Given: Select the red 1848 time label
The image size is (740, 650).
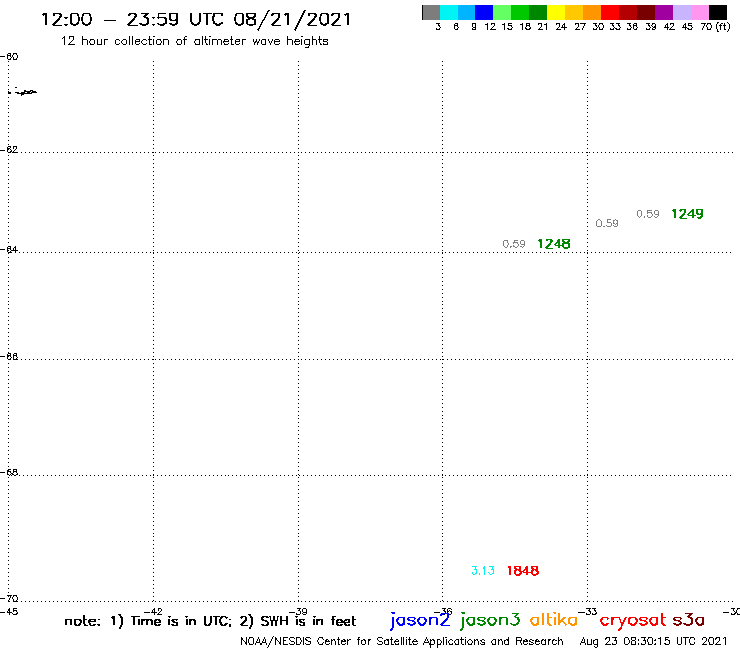Looking at the screenshot, I should [x=523, y=571].
